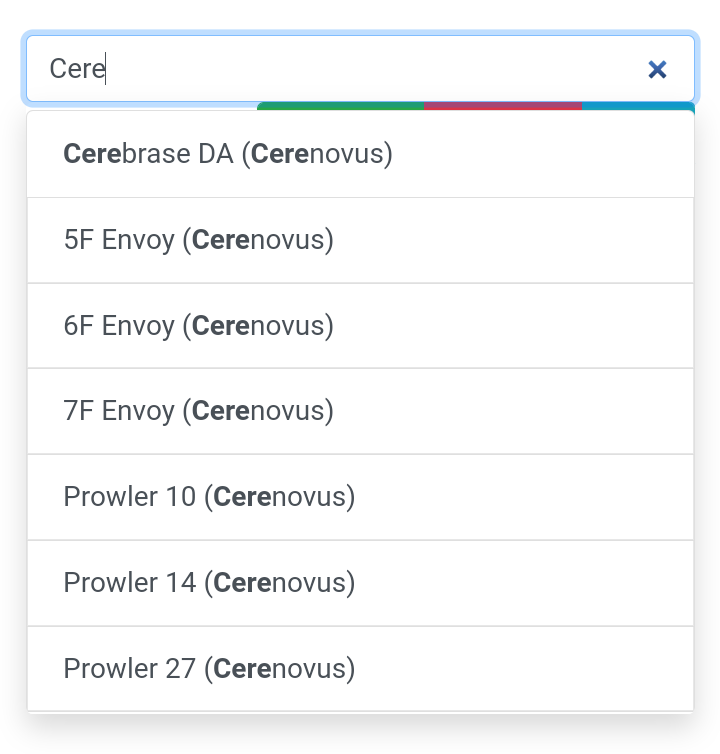Clear the search field with the X icon

coord(657,69)
